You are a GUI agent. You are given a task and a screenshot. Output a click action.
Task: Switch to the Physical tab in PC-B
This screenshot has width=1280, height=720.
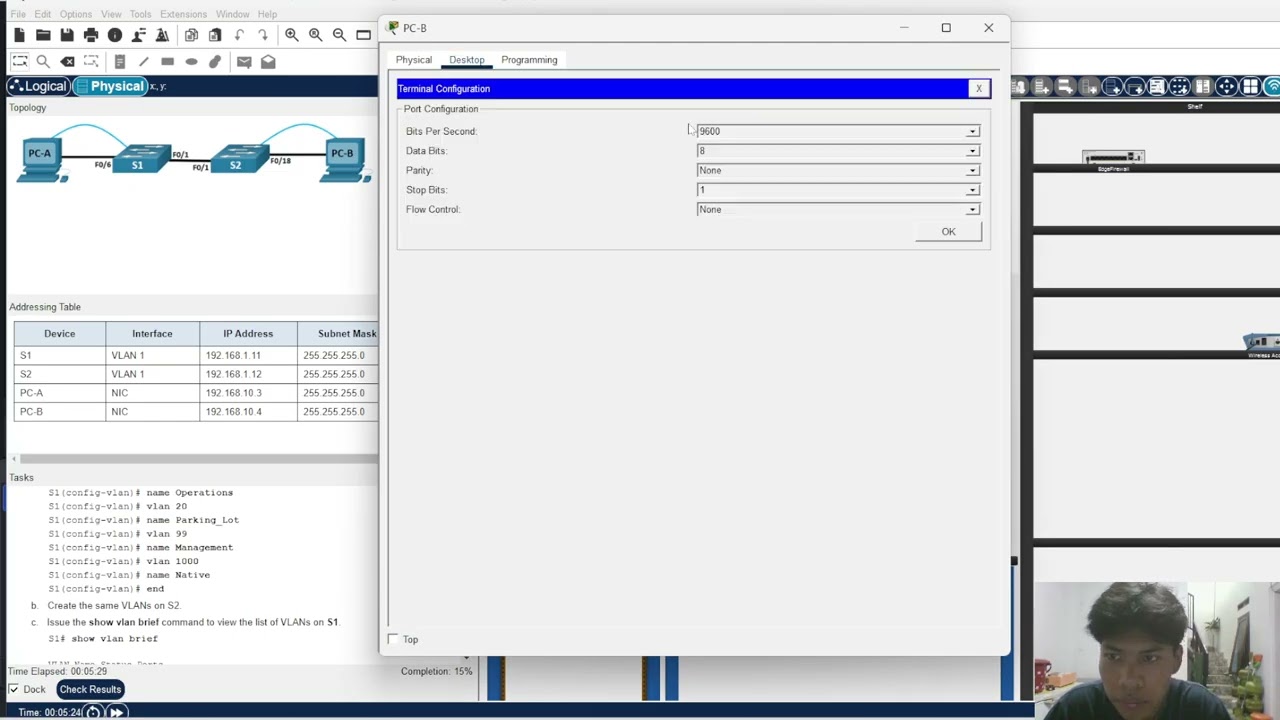tap(414, 60)
